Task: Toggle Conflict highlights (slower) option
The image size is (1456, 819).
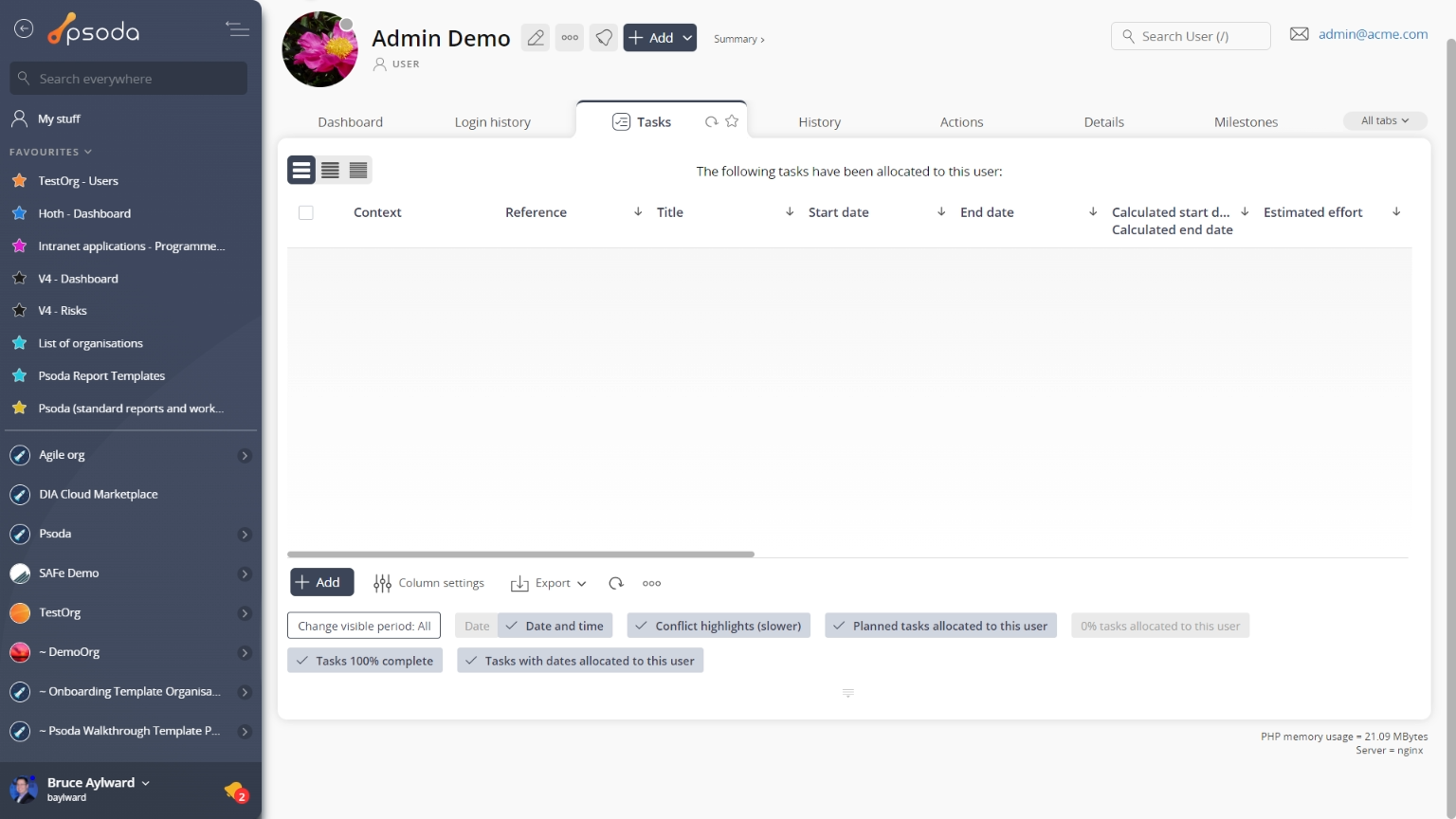Action: (719, 626)
